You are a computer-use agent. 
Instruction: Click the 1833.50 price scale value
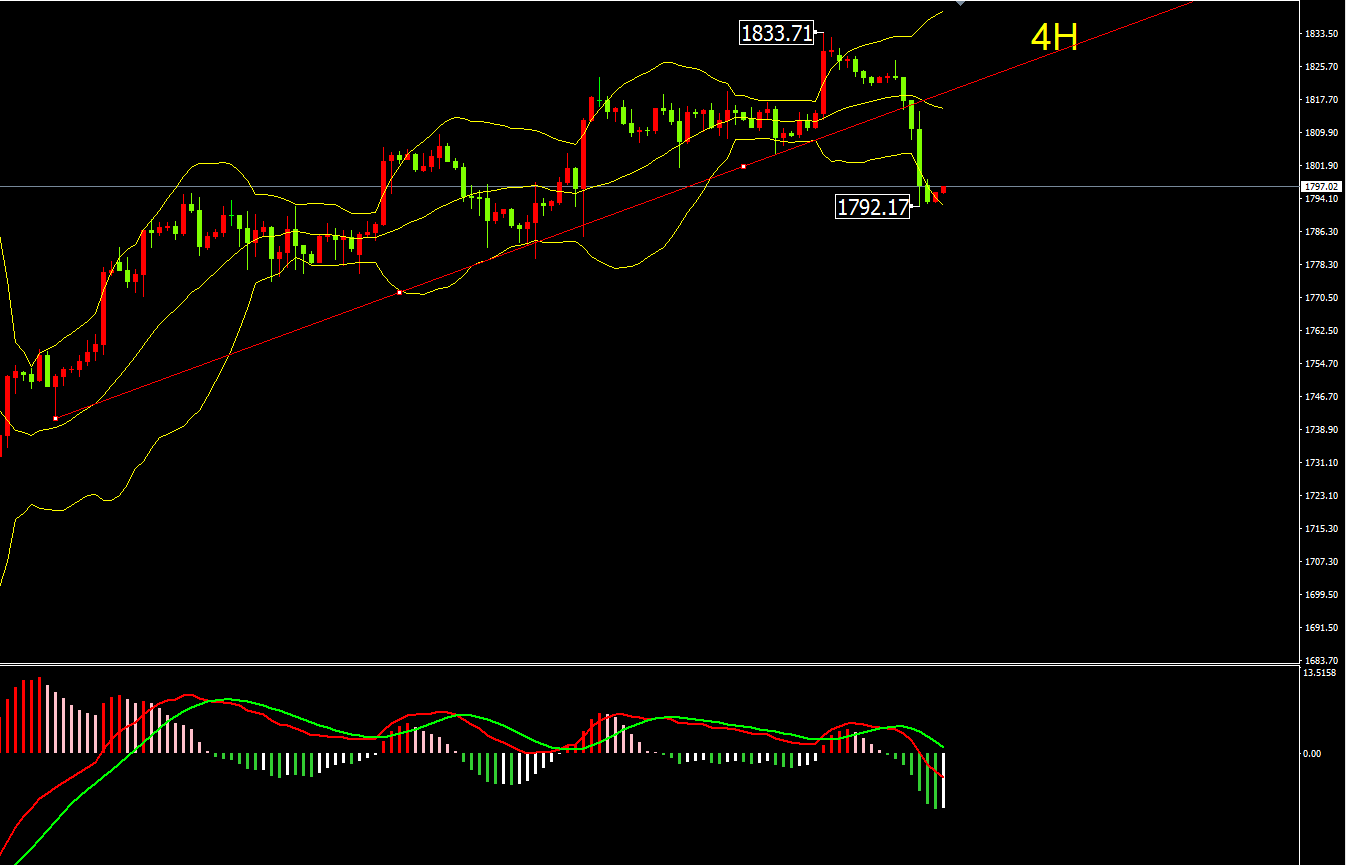click(1321, 34)
